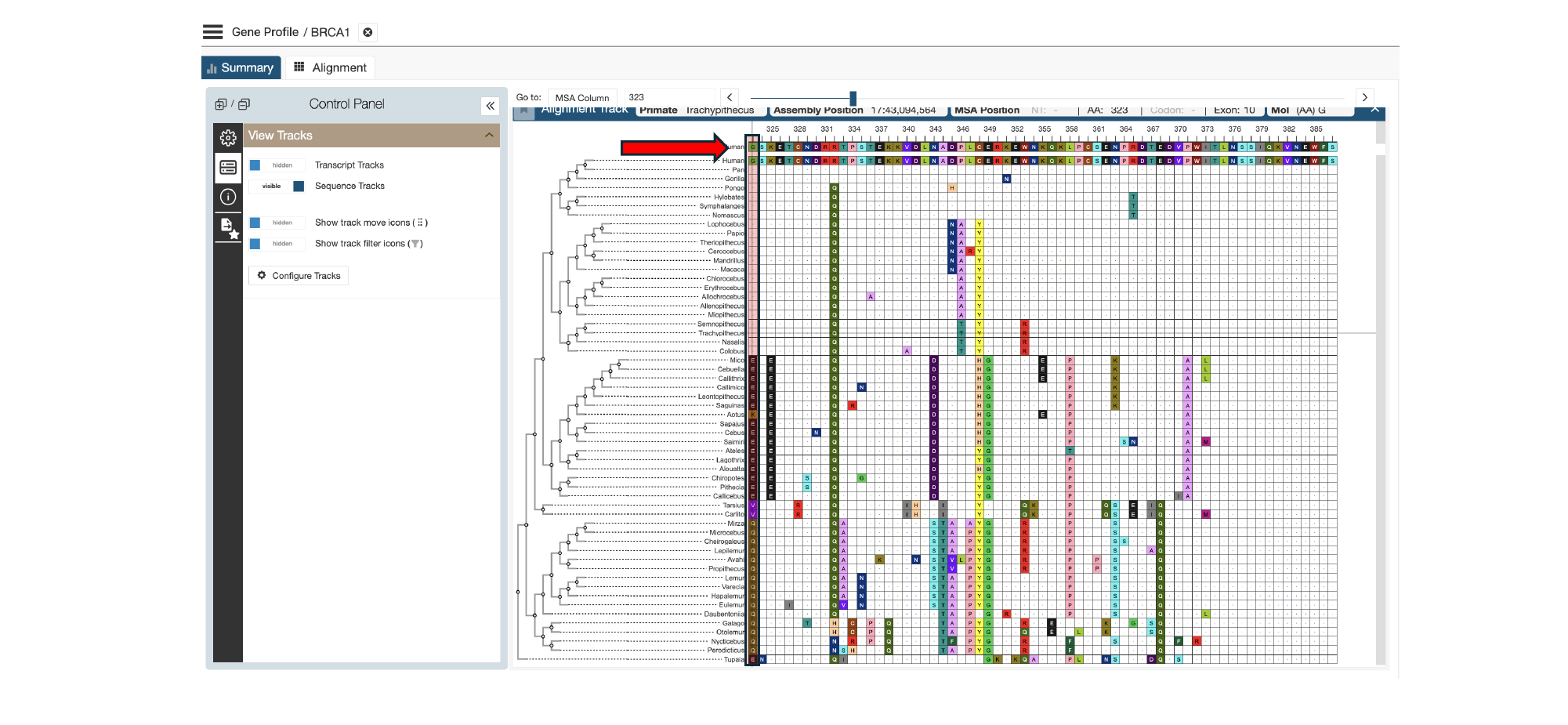Click the Sequence Tracks label
The height and width of the screenshot is (725, 1568).
pos(349,187)
